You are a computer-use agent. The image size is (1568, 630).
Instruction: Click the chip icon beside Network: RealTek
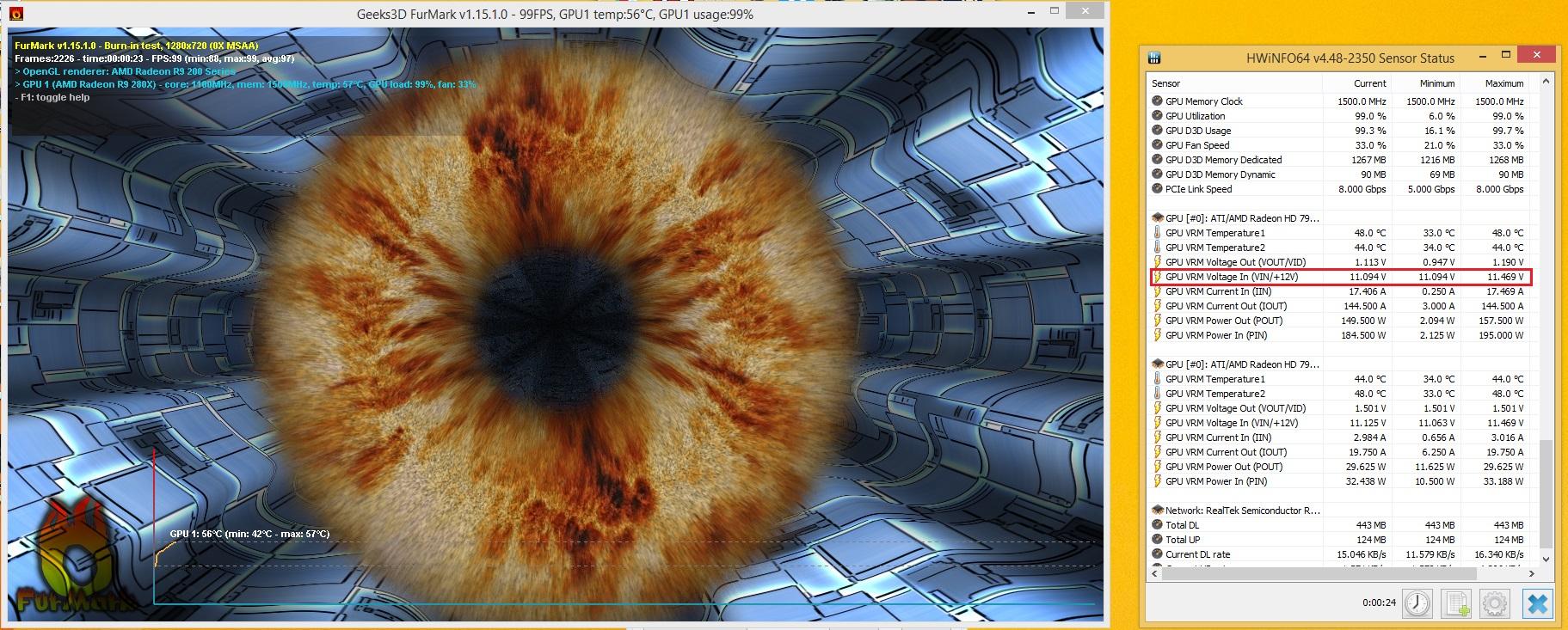click(1157, 511)
